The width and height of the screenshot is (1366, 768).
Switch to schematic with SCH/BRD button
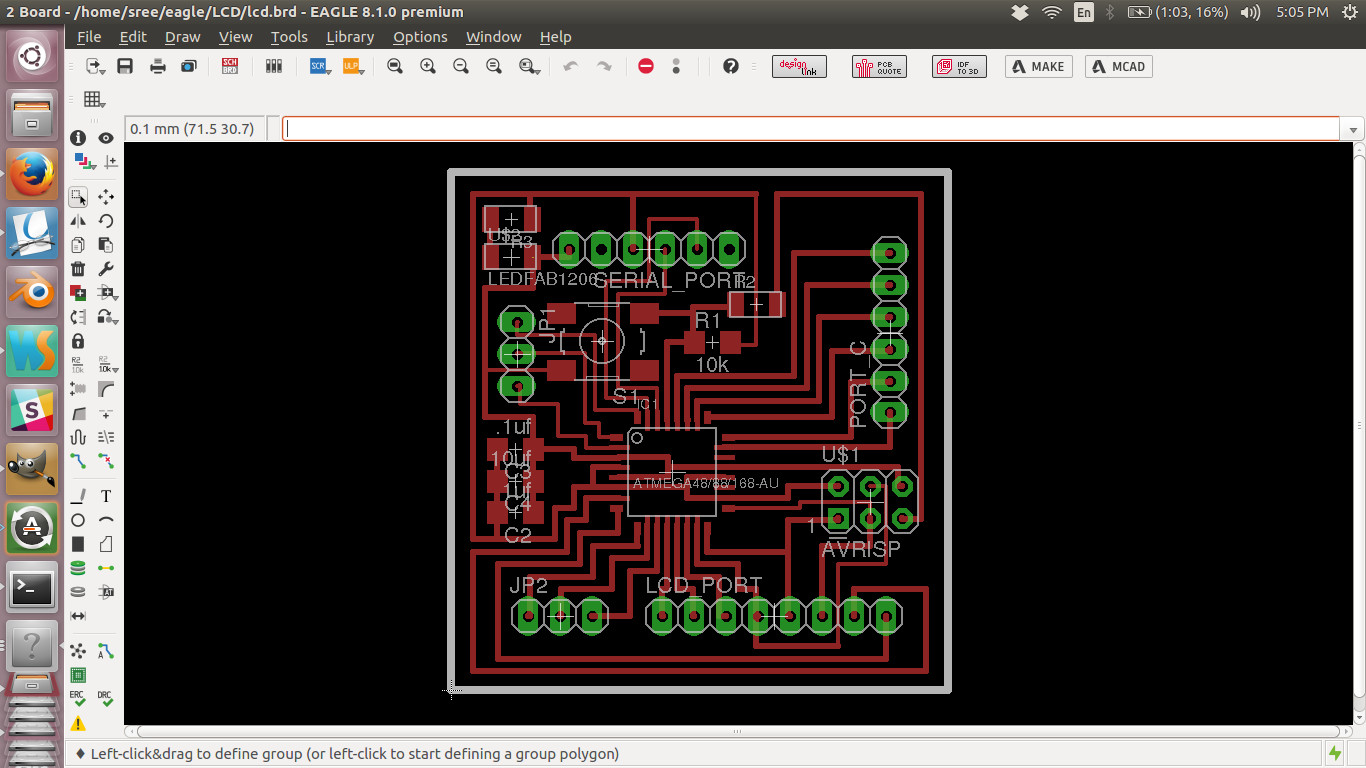coord(230,66)
